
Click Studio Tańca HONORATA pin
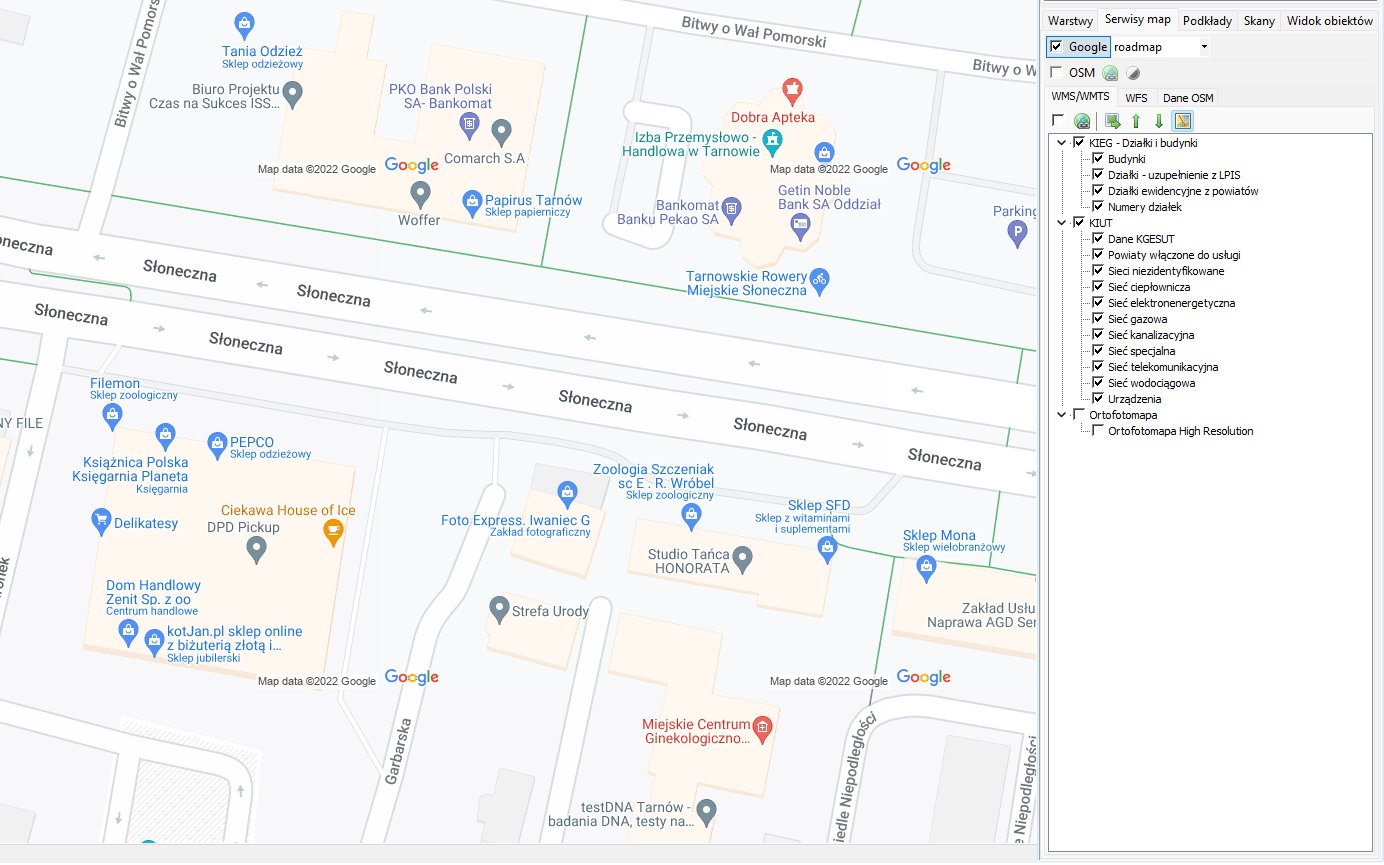pyautogui.click(x=742, y=559)
